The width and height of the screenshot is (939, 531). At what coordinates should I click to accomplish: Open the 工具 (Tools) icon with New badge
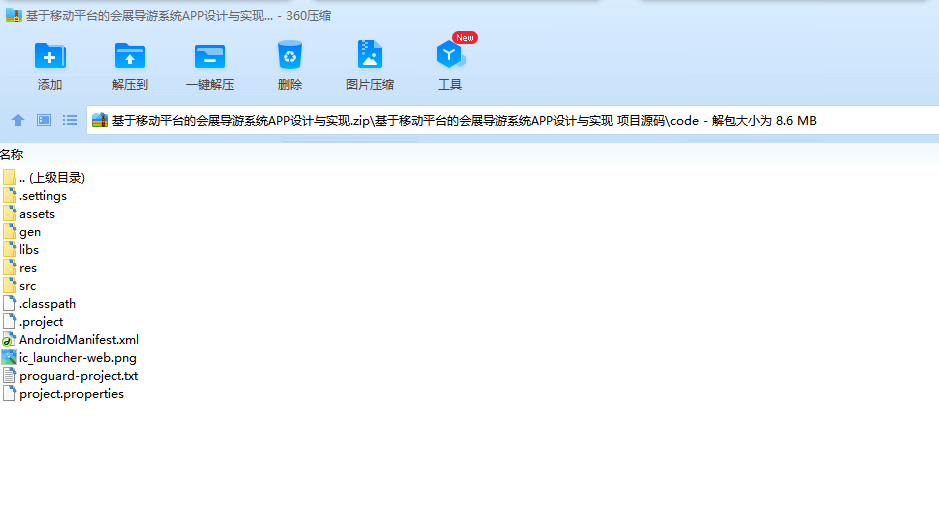coord(450,55)
